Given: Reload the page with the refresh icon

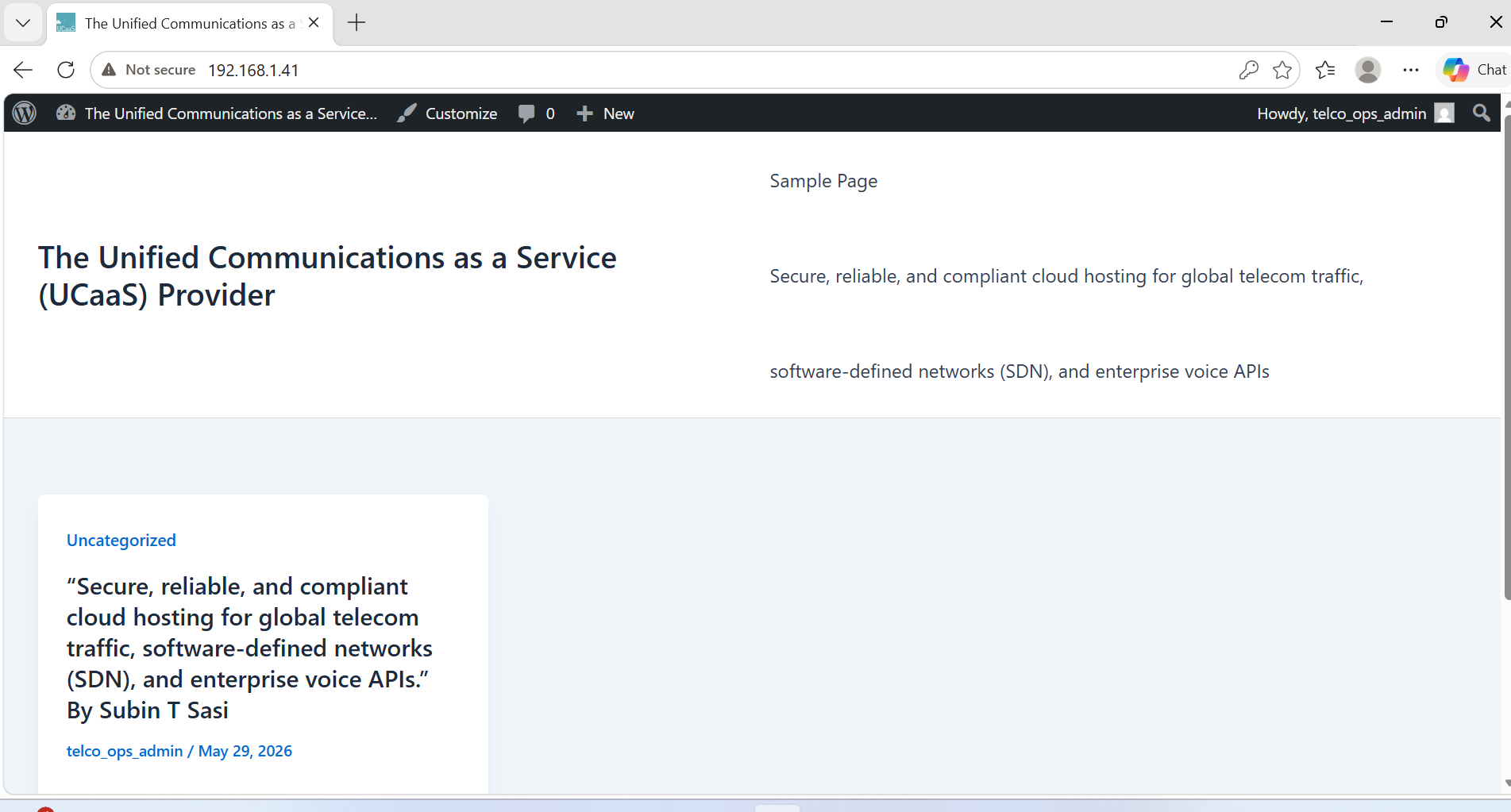Looking at the screenshot, I should (66, 70).
